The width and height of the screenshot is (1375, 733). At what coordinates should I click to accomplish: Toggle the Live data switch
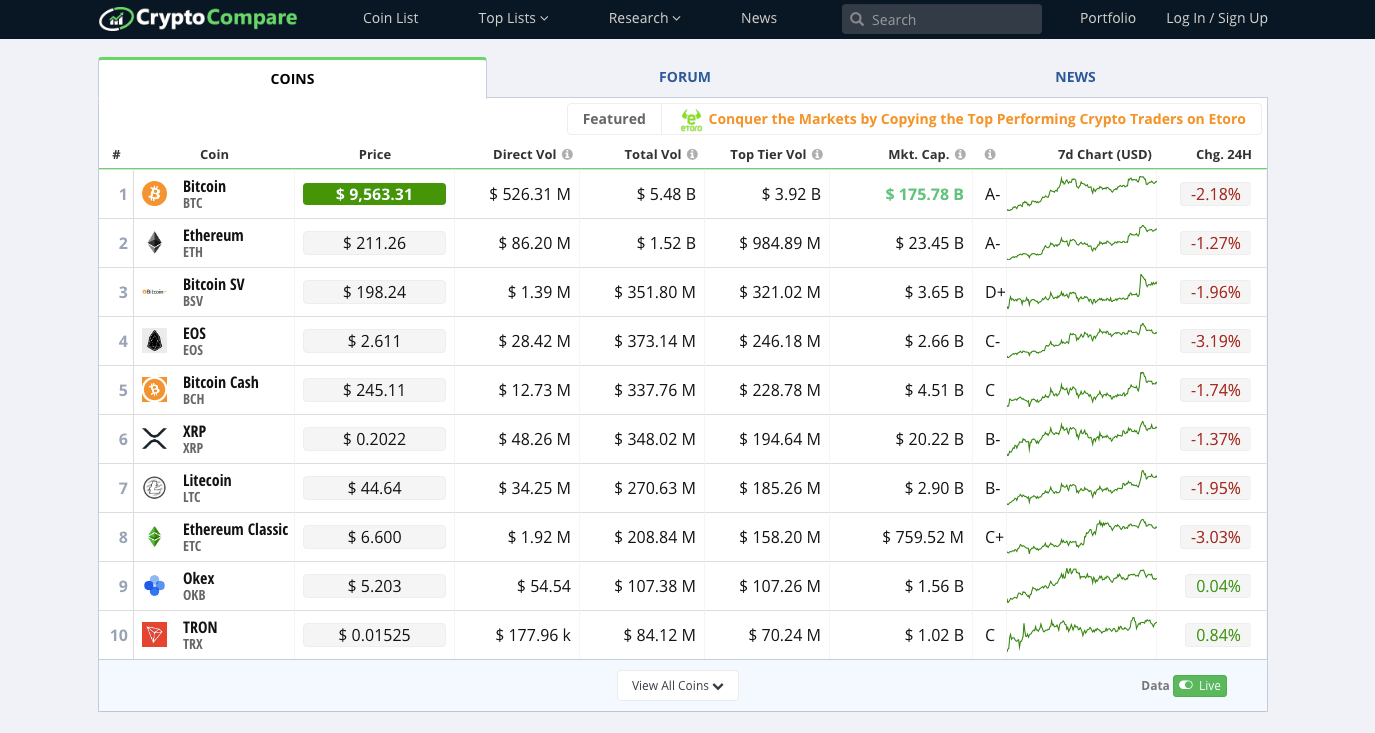click(1199, 685)
